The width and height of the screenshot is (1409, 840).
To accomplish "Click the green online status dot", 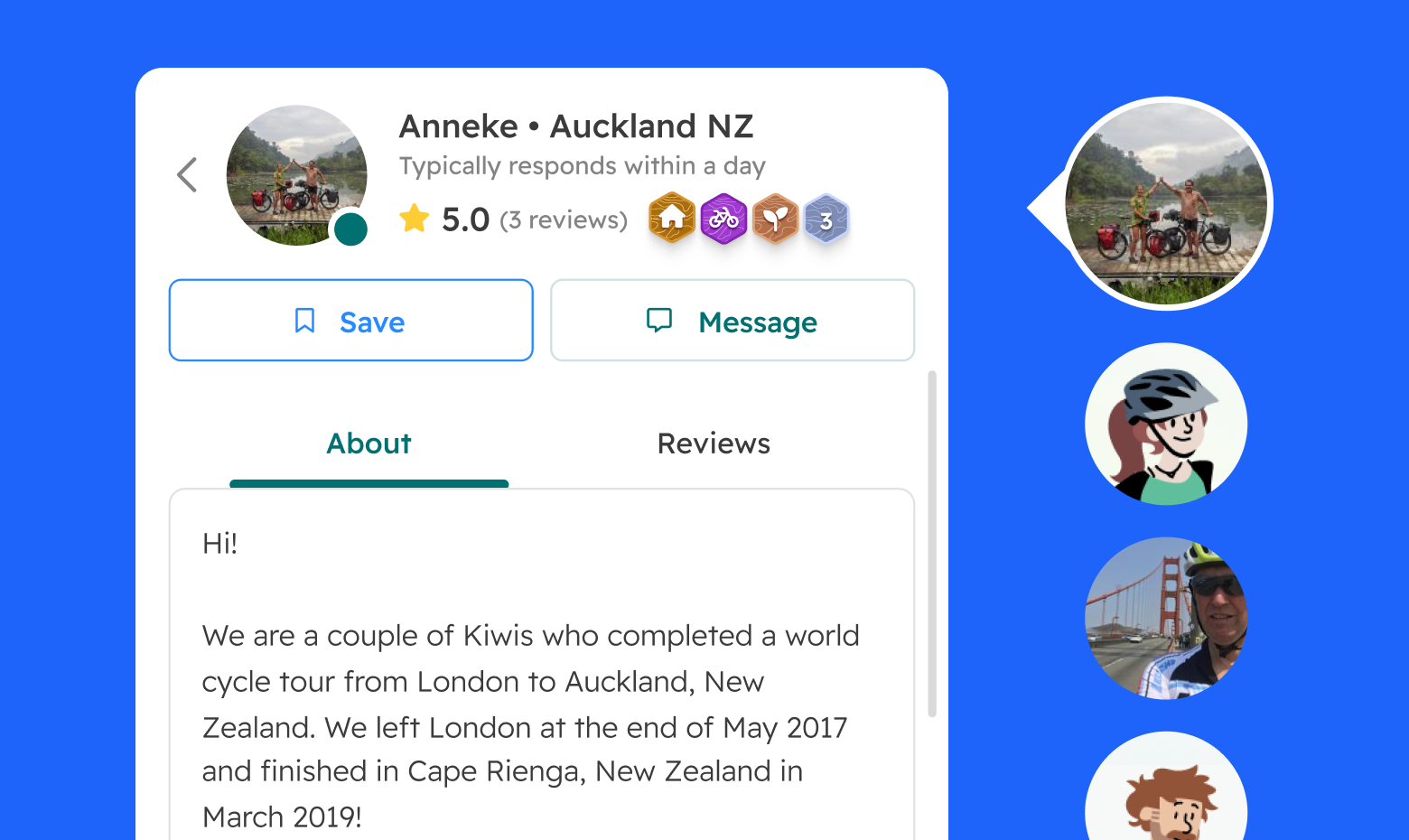I will click(350, 229).
